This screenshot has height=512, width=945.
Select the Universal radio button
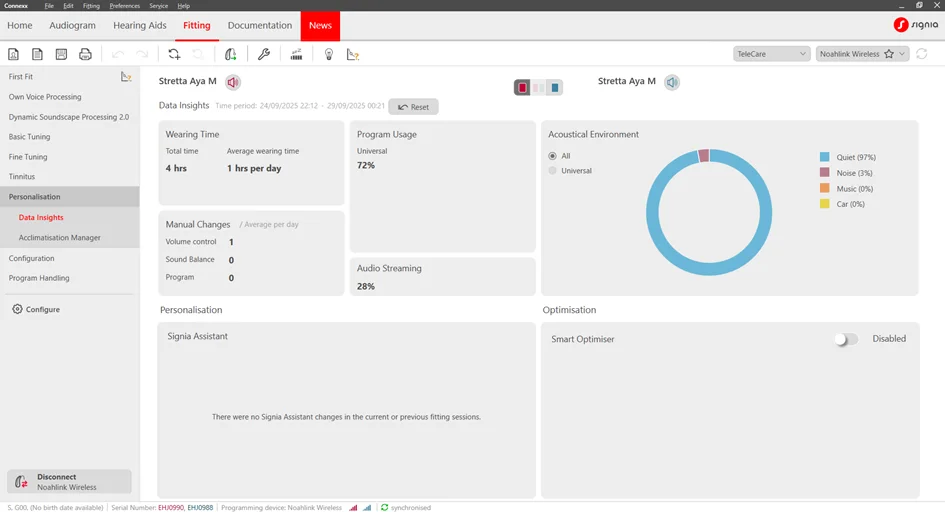[x=552, y=171]
